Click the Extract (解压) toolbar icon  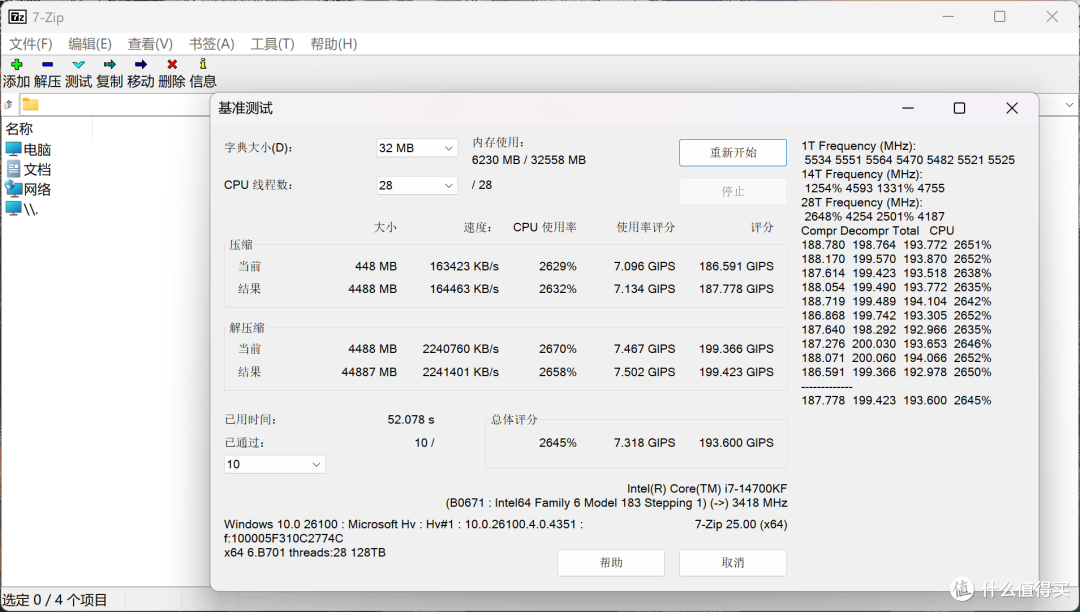pyautogui.click(x=48, y=64)
